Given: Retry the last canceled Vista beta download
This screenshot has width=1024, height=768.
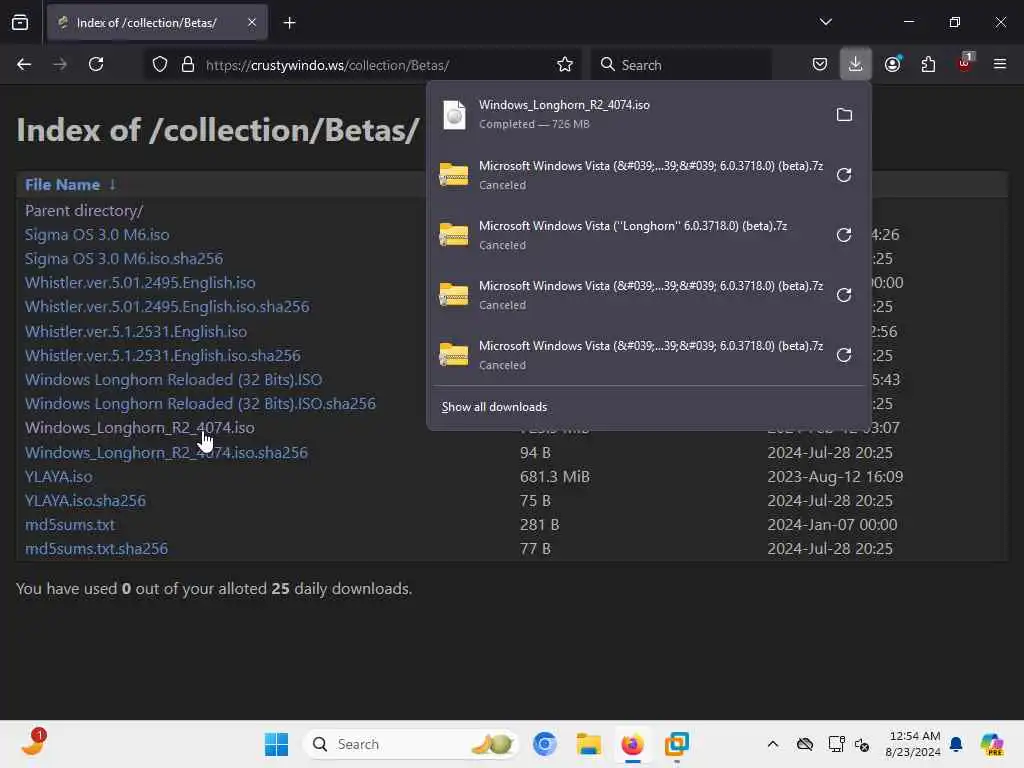Looking at the screenshot, I should pos(844,355).
